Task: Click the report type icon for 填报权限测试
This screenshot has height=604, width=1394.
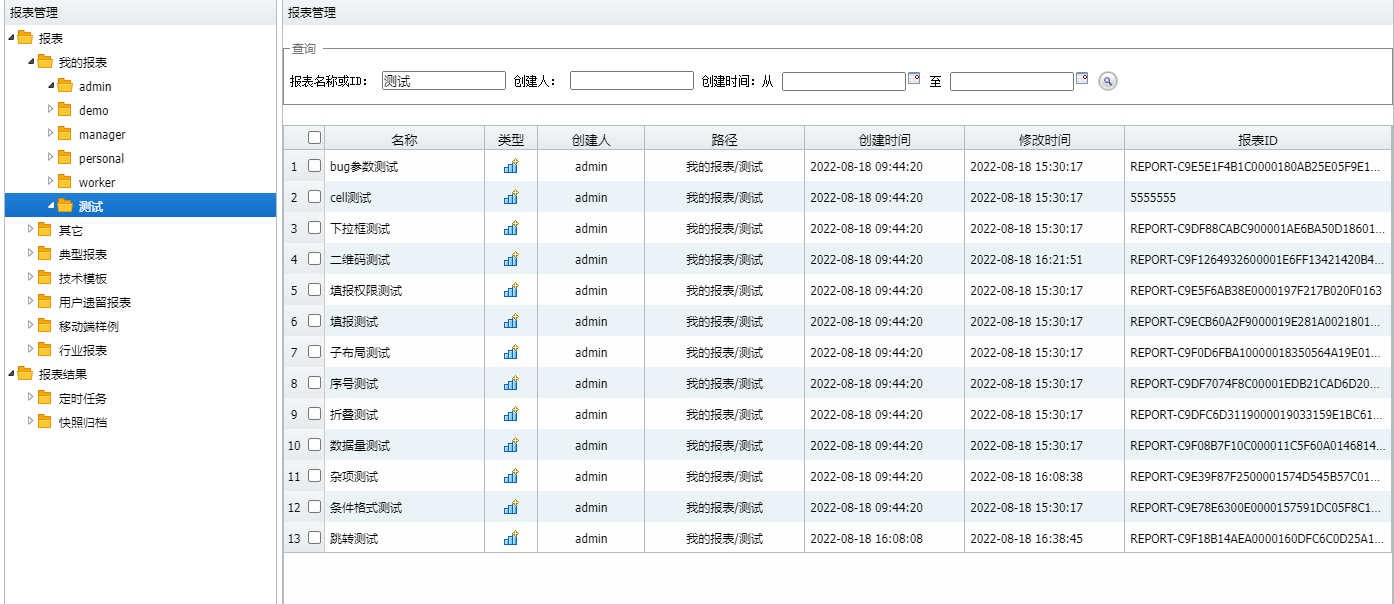Action: tap(511, 290)
